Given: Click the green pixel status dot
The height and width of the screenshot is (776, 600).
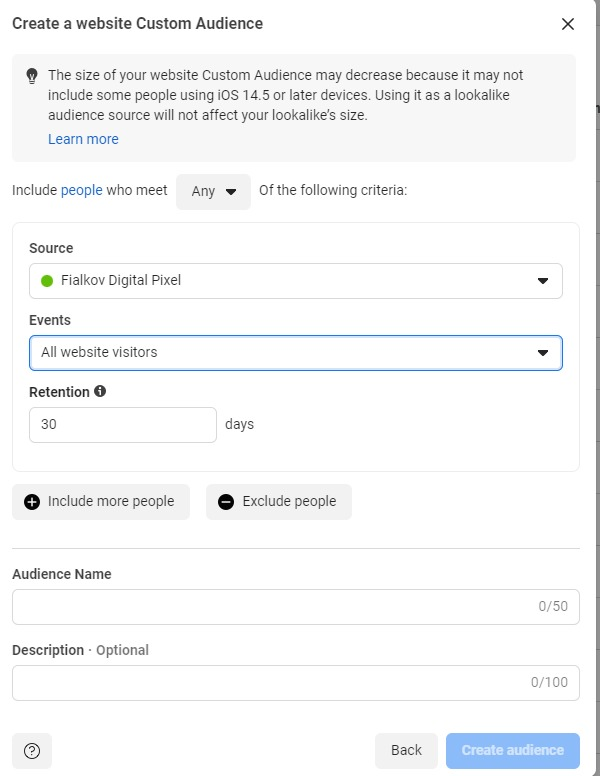Looking at the screenshot, I should [x=47, y=281].
